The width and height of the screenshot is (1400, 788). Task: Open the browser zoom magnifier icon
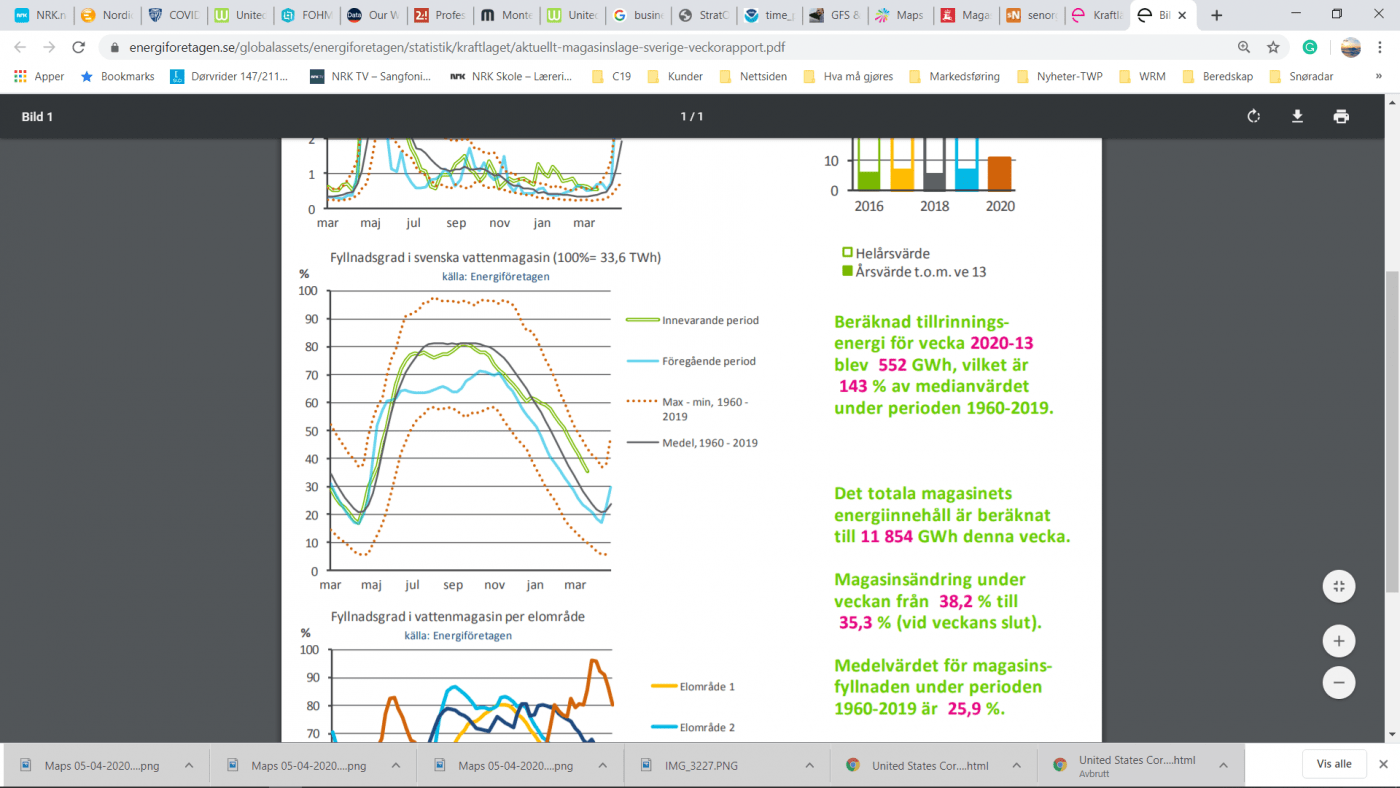click(1244, 47)
